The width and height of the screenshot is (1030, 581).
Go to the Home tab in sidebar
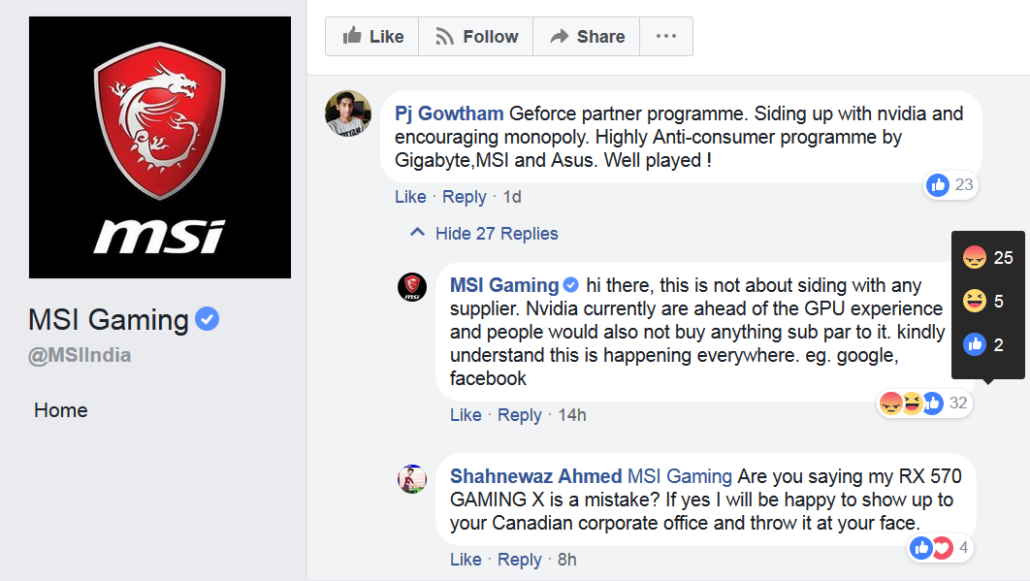61,410
